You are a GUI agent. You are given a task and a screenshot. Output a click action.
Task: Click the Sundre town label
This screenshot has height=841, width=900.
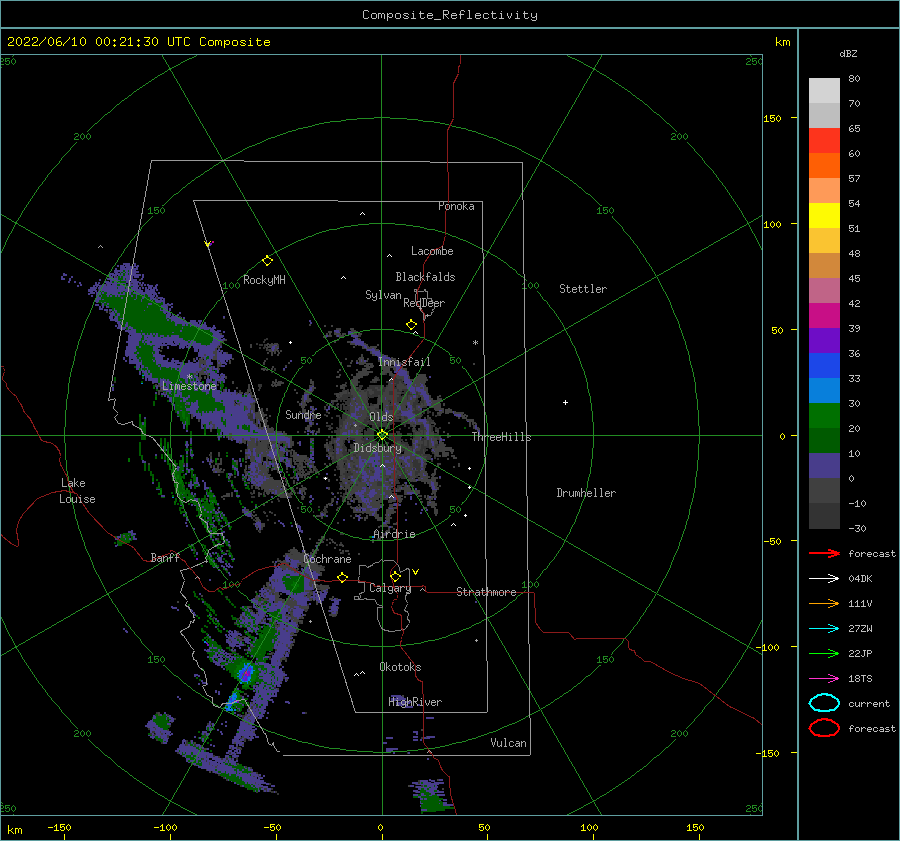303,414
